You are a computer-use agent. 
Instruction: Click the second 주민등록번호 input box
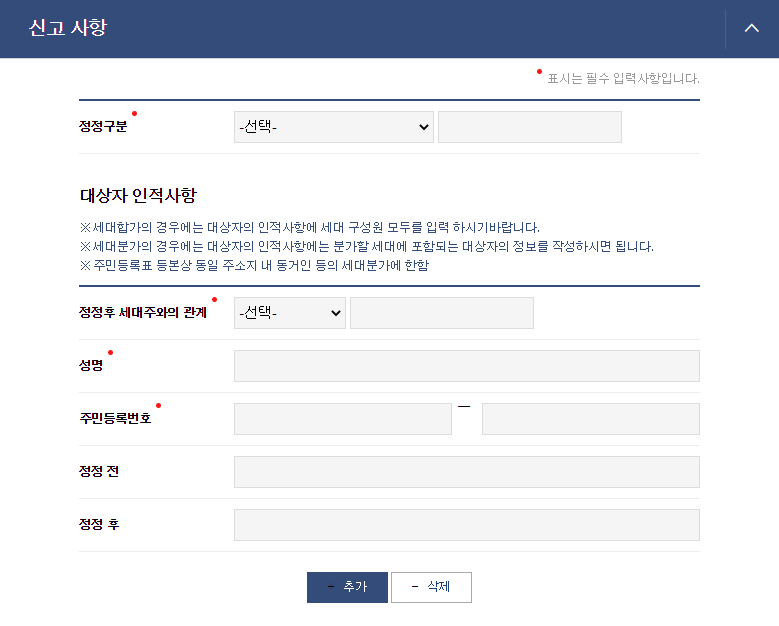[x=591, y=419]
